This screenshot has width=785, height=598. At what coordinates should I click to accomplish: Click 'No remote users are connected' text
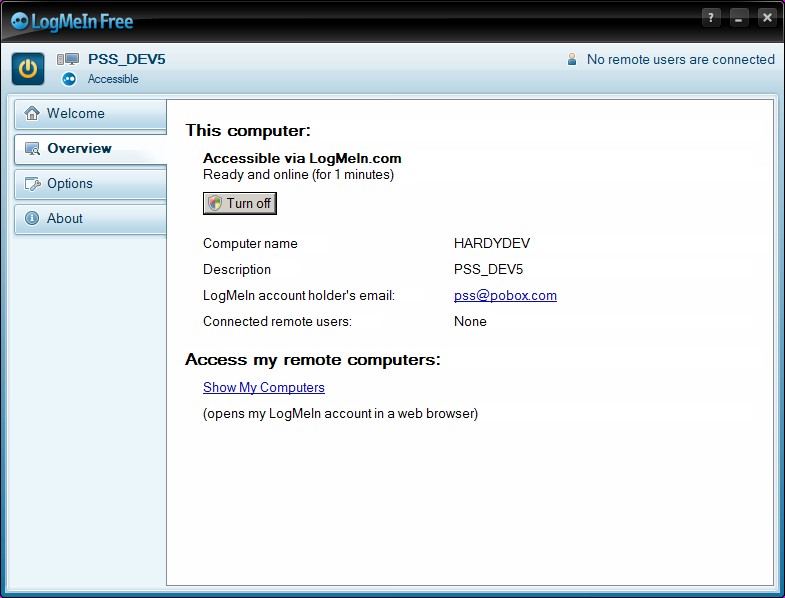point(681,60)
